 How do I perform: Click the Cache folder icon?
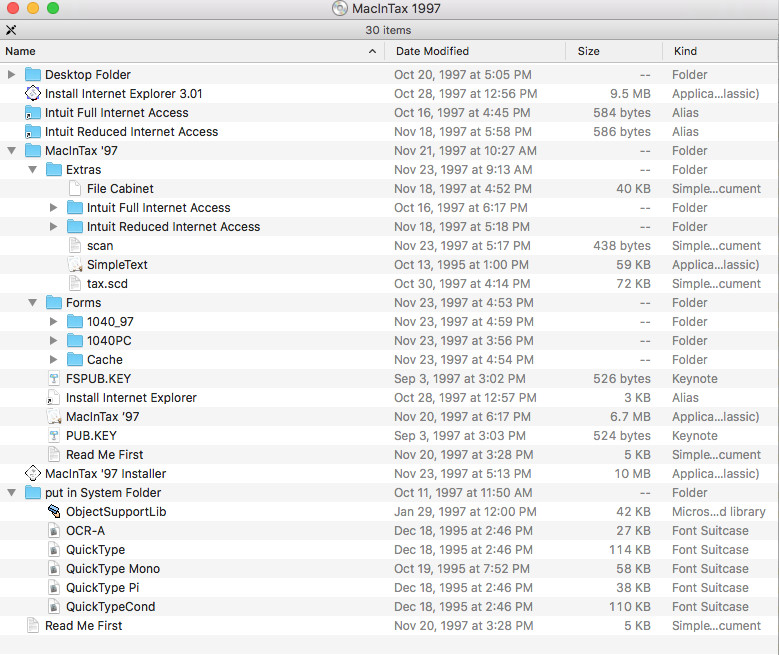pos(75,359)
